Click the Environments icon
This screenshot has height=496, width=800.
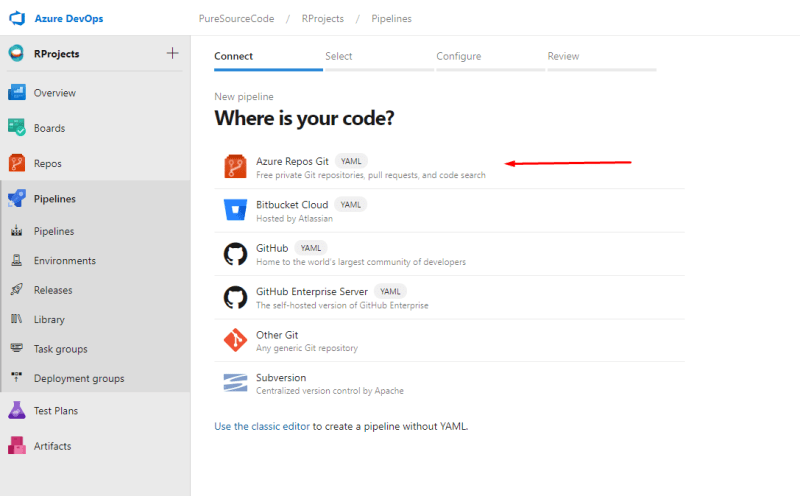[x=17, y=260]
